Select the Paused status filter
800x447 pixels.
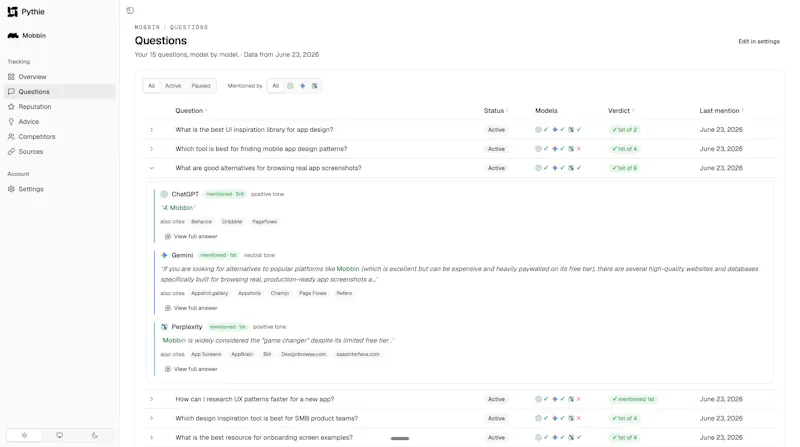[x=201, y=86]
